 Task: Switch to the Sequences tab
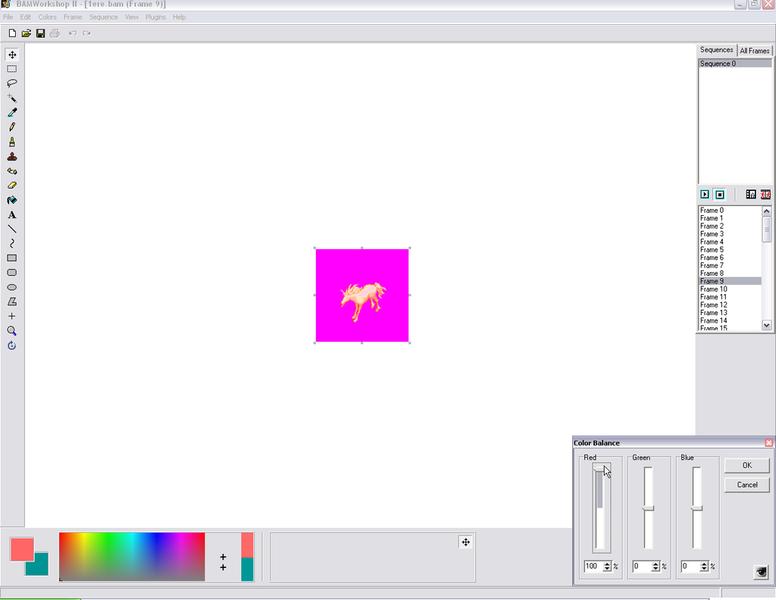pos(717,50)
